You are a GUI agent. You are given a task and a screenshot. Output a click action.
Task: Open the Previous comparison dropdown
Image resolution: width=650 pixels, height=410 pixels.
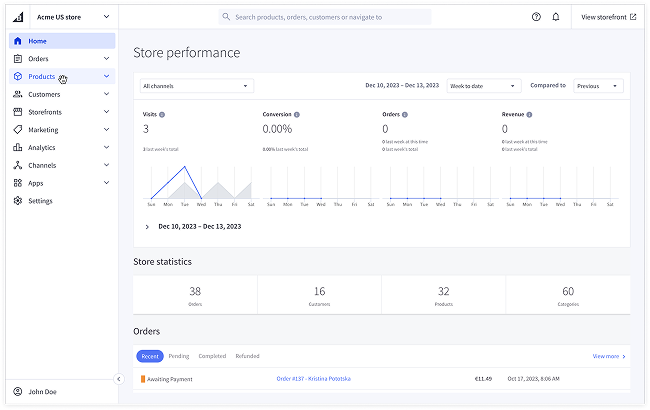coord(598,86)
